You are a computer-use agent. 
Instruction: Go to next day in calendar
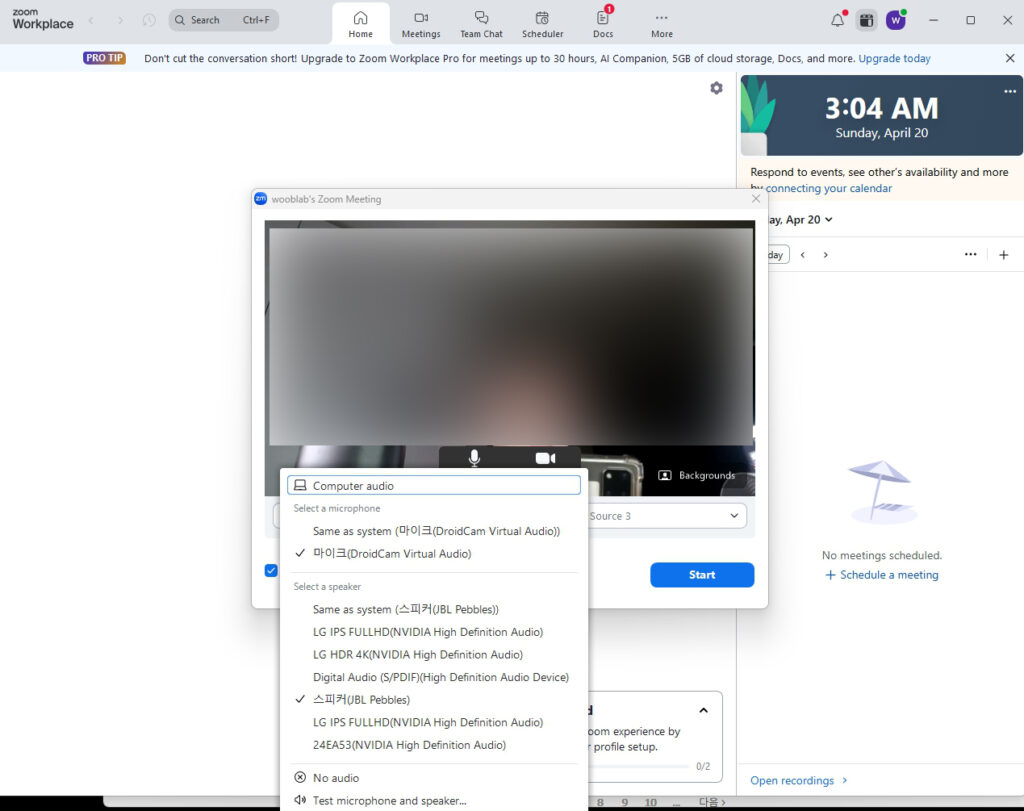(x=825, y=255)
